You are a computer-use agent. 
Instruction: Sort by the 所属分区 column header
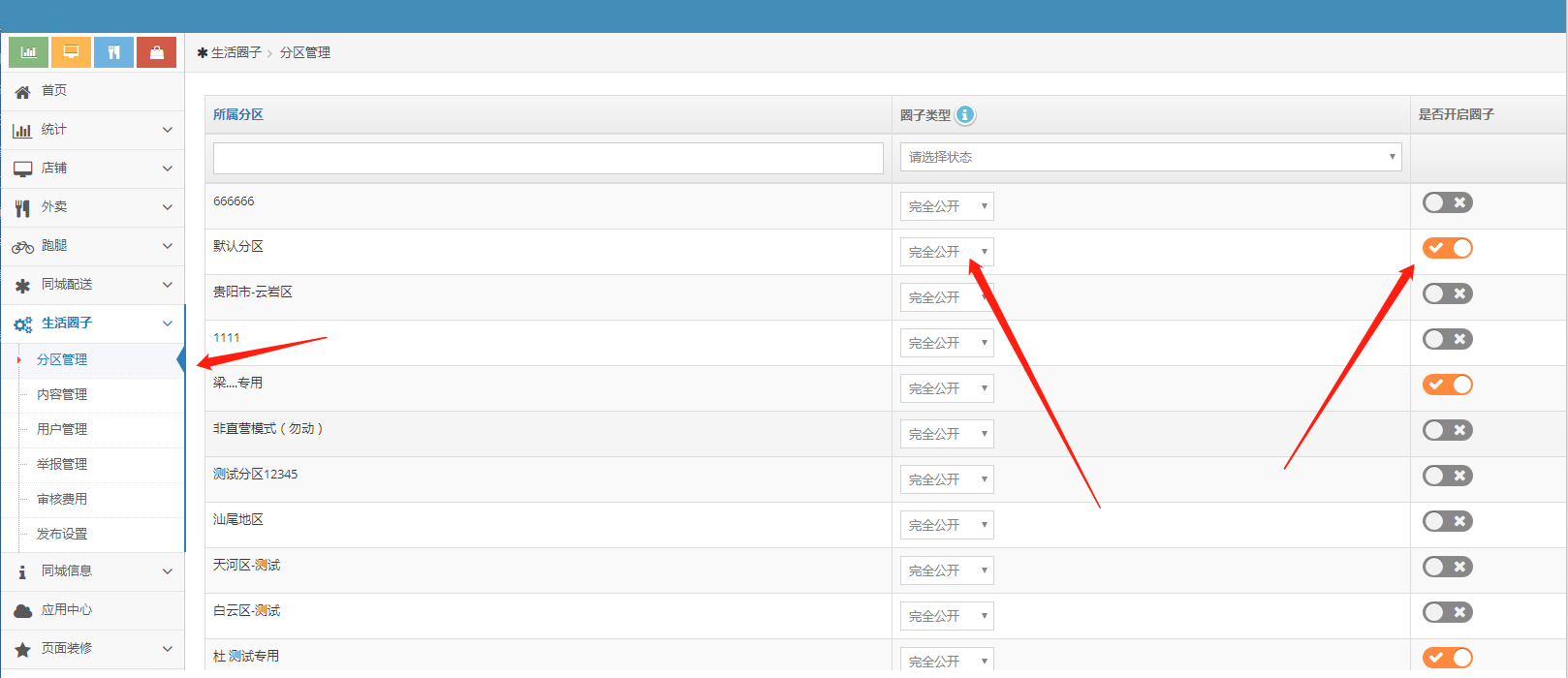tap(238, 114)
